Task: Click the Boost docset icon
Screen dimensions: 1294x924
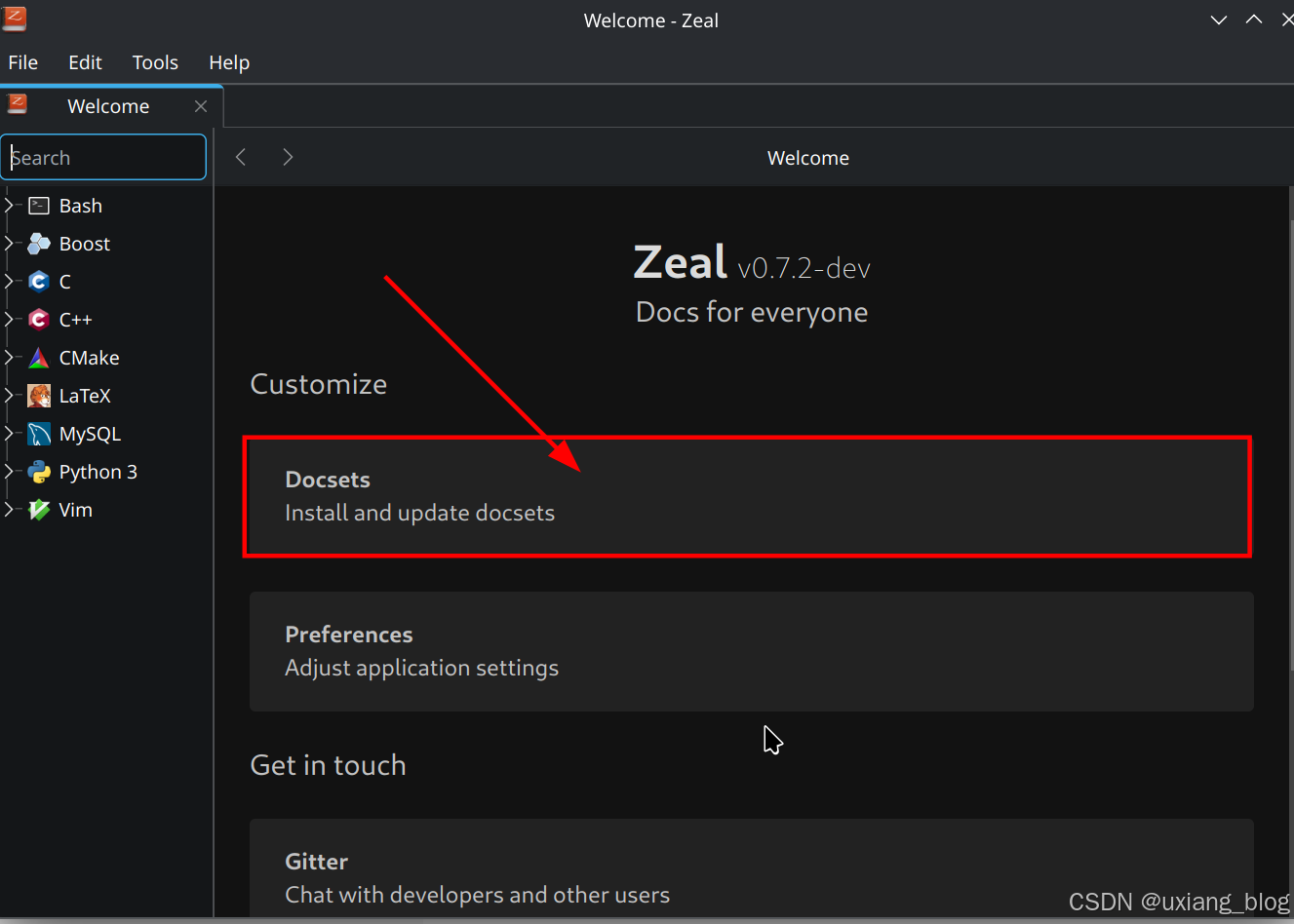Action: (x=39, y=244)
